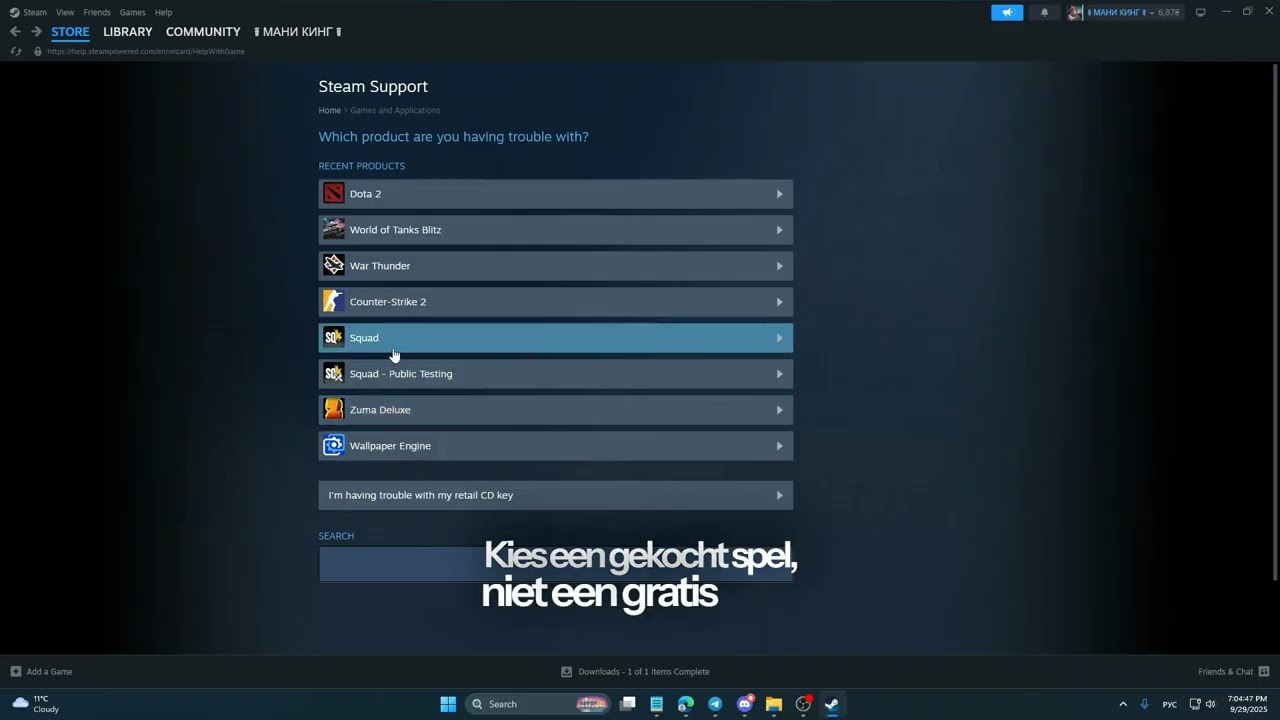Click the World of Tanks Blitz icon
This screenshot has height=720, width=1280.
coord(333,230)
